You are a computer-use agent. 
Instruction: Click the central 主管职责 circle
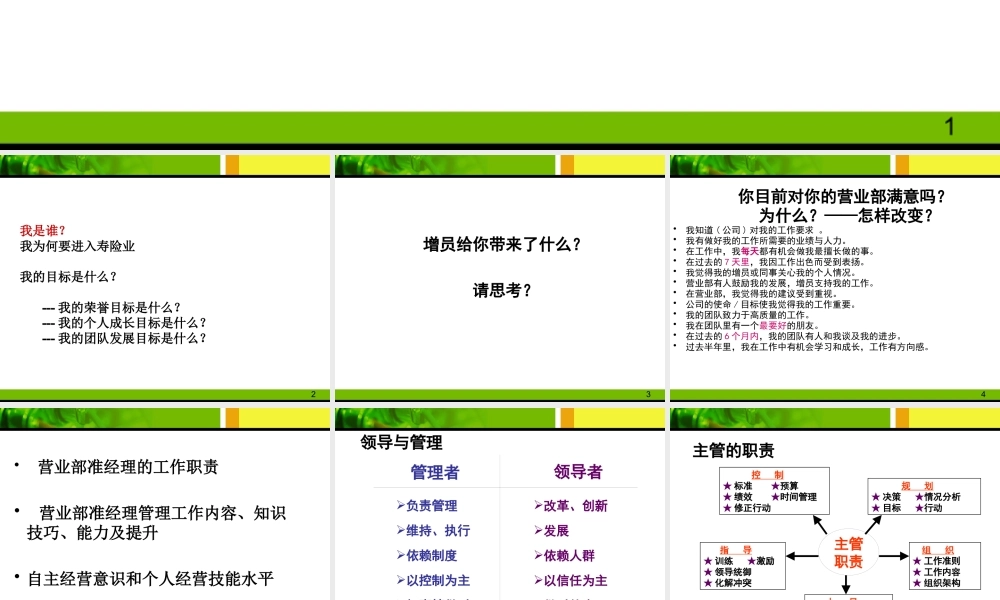click(848, 553)
